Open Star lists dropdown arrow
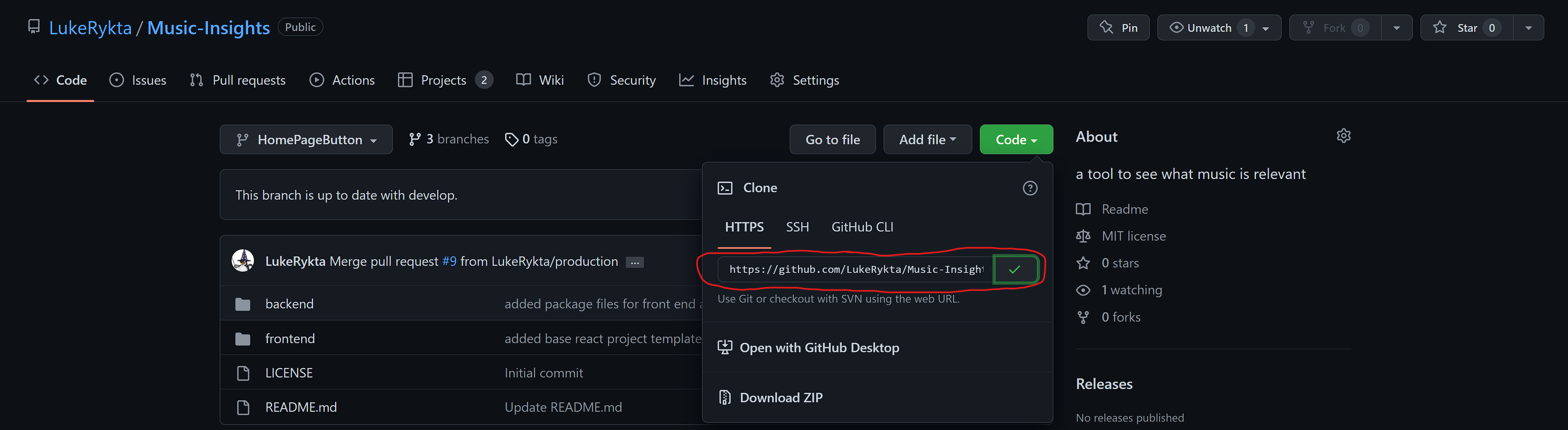The image size is (1568, 430). tap(1528, 28)
